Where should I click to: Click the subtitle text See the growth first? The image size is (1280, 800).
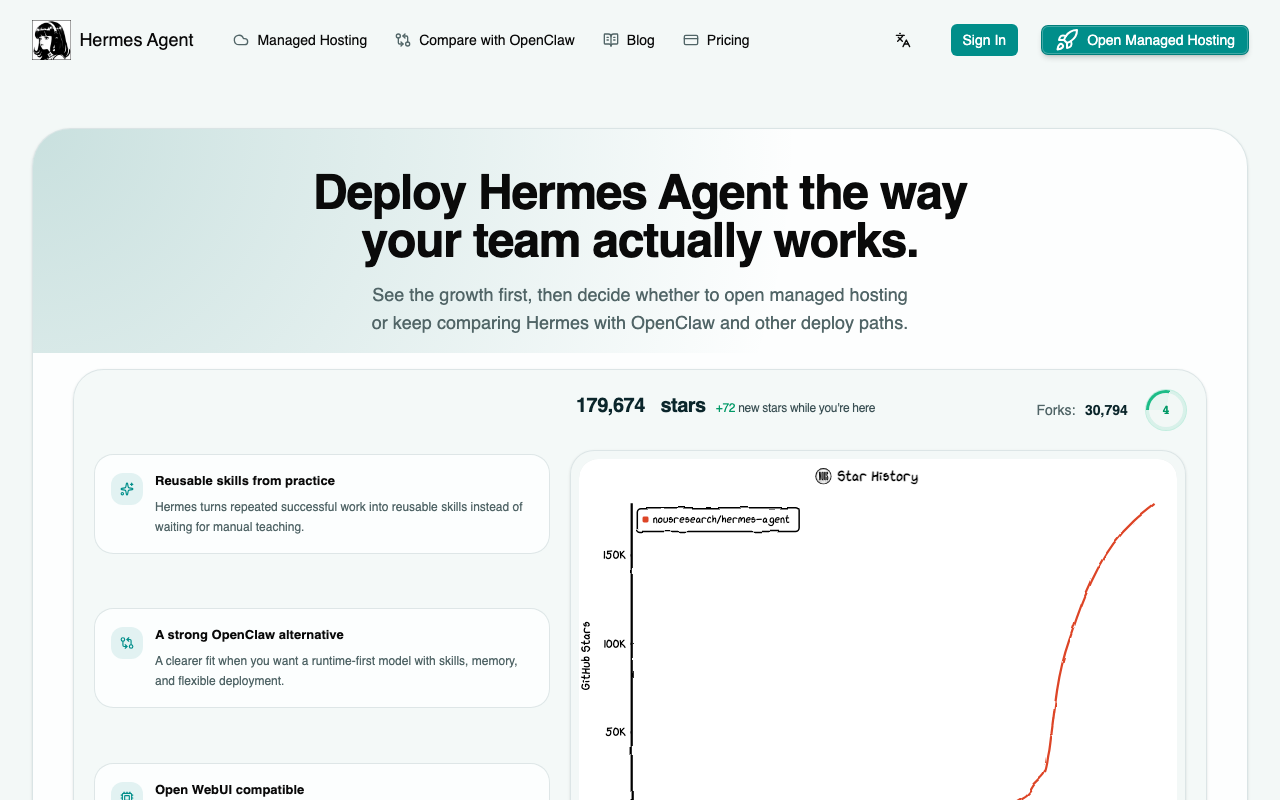point(640,309)
